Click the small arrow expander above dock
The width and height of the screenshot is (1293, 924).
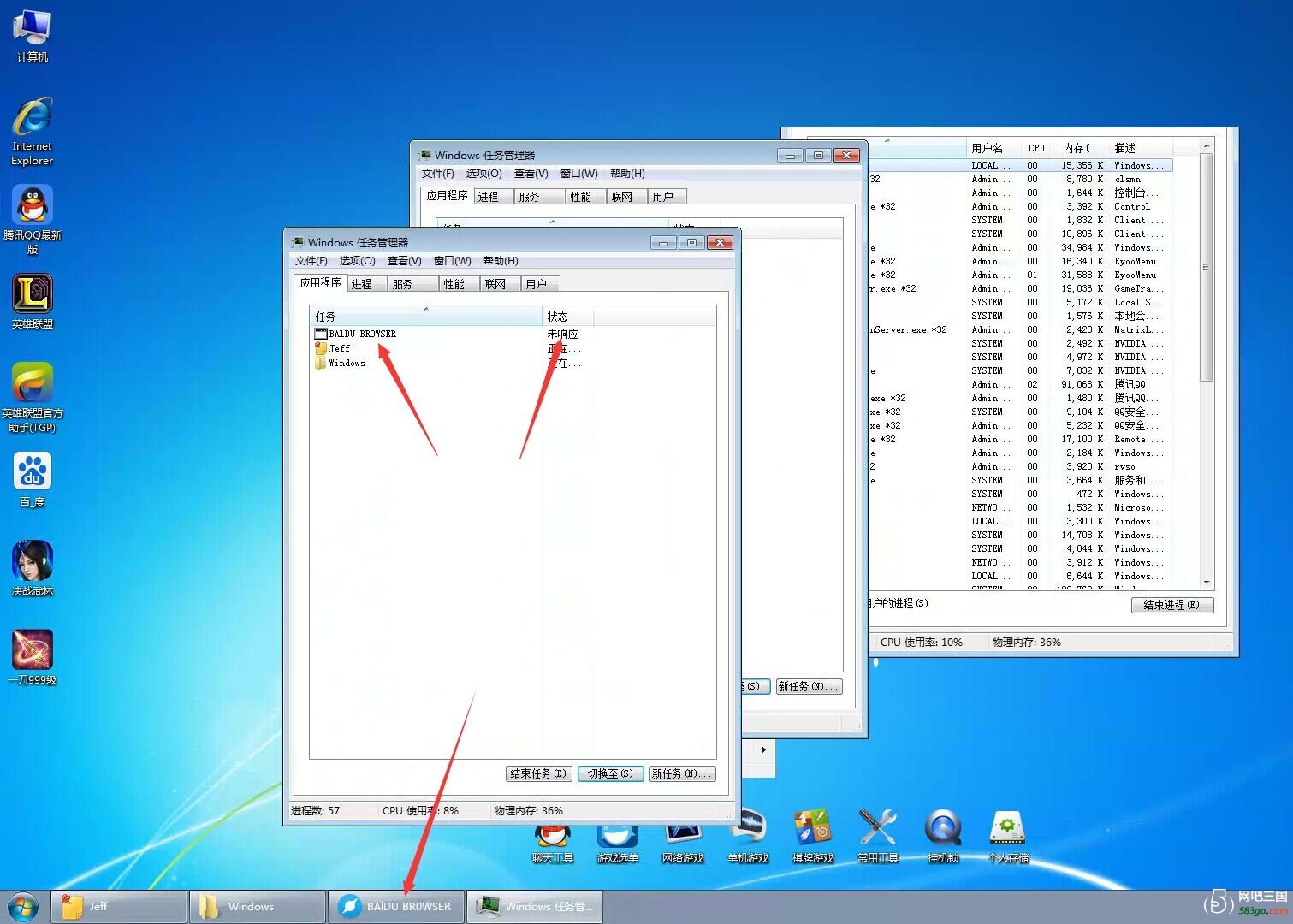point(764,749)
